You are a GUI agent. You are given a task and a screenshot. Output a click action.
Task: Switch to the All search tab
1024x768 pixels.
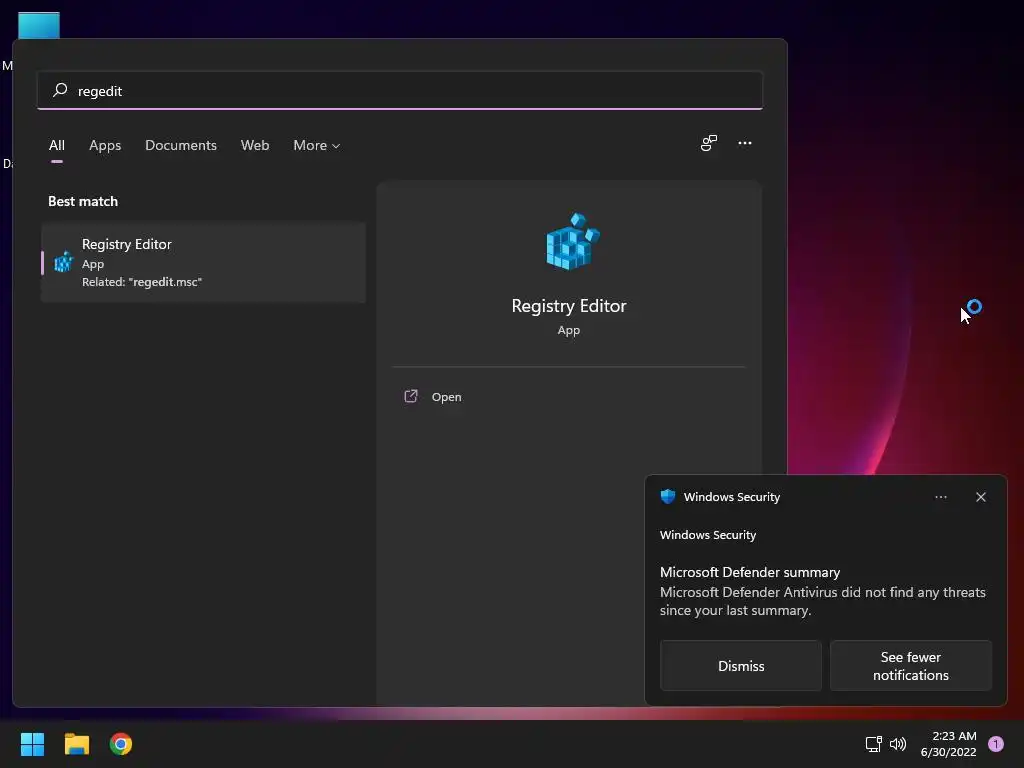tap(57, 145)
